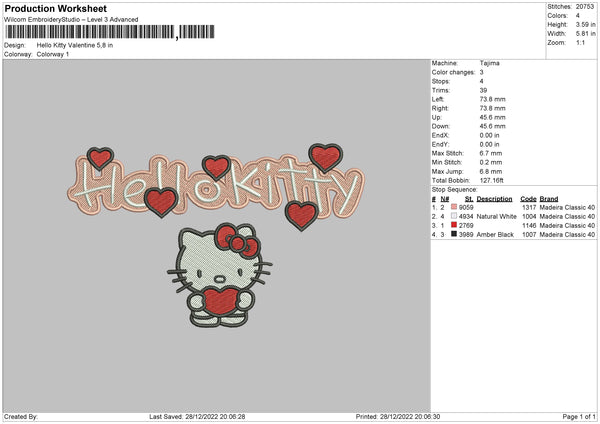Click the Height value 3.59 in

click(585, 24)
